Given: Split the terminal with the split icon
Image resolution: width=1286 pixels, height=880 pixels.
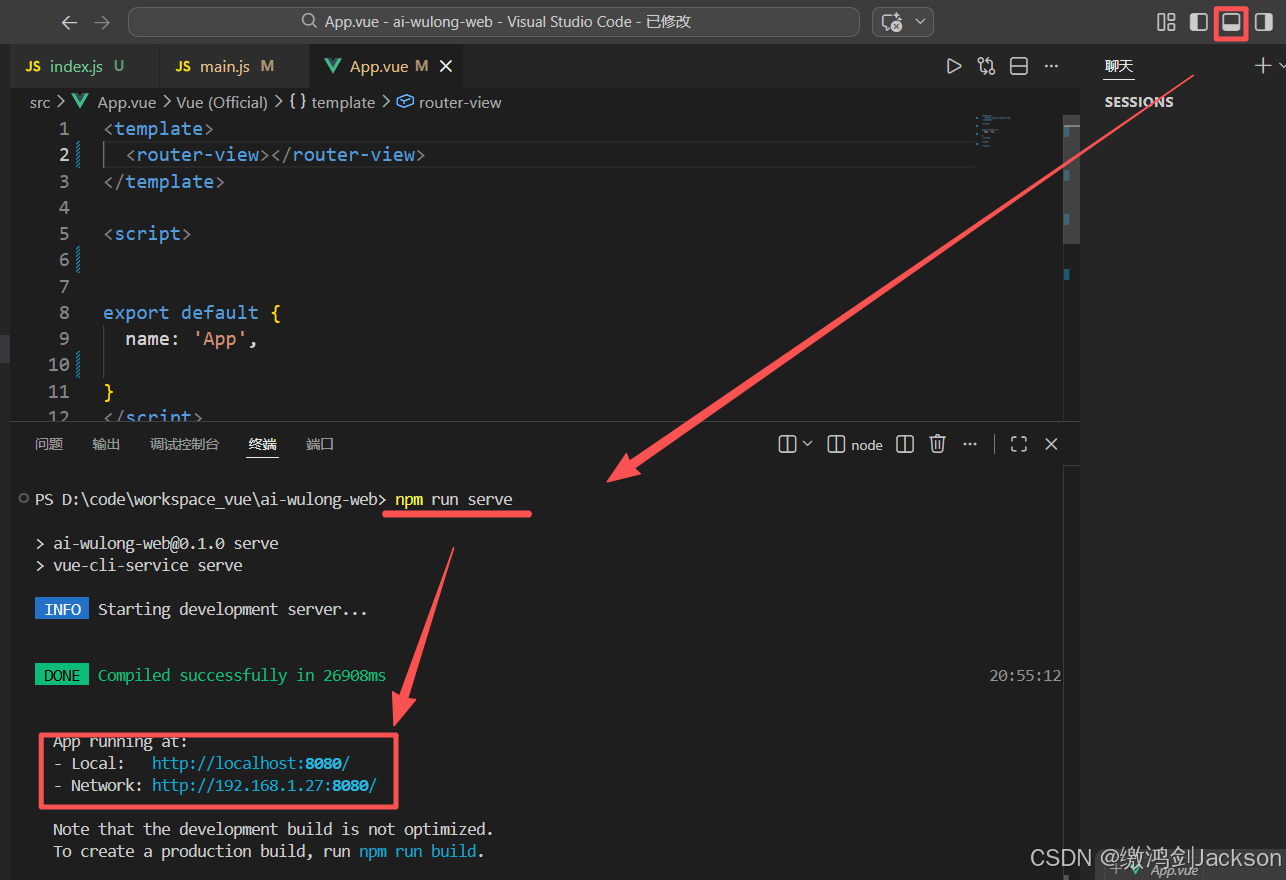Looking at the screenshot, I should (905, 444).
